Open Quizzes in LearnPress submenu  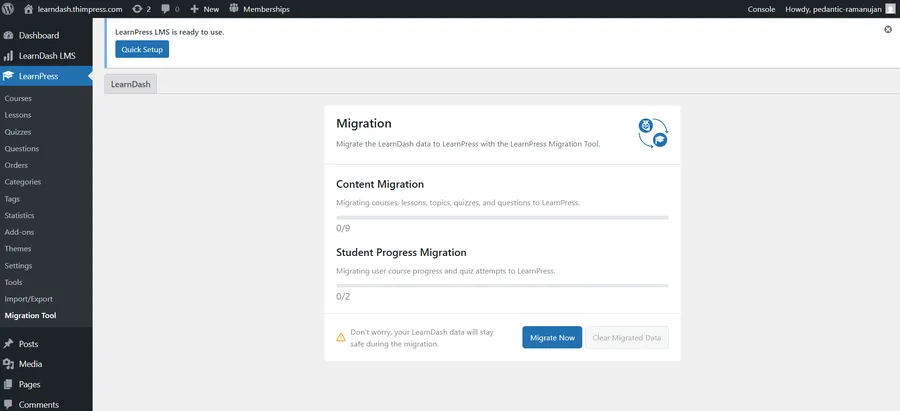(x=18, y=132)
